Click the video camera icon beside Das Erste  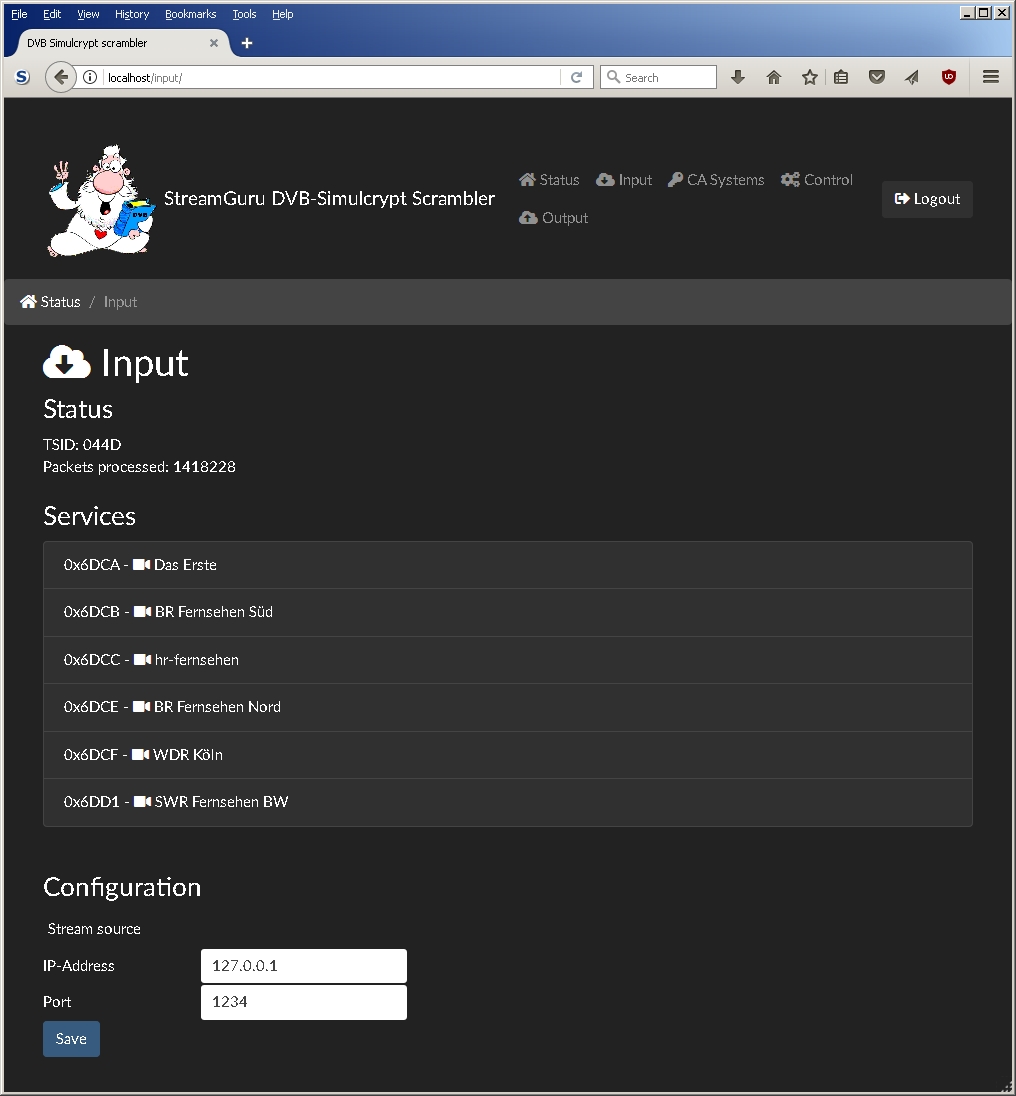[x=141, y=565]
